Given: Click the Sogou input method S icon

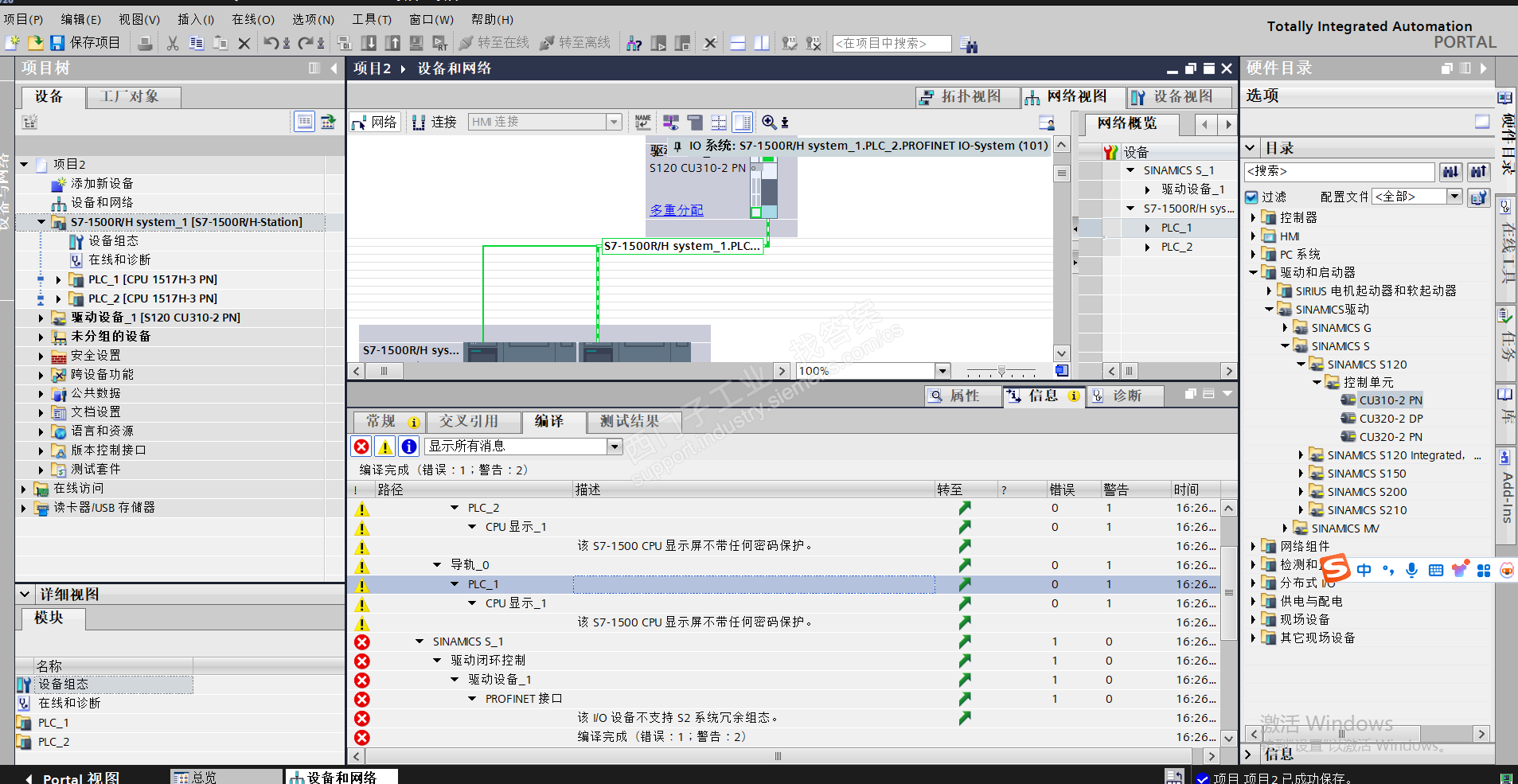Looking at the screenshot, I should point(1336,568).
